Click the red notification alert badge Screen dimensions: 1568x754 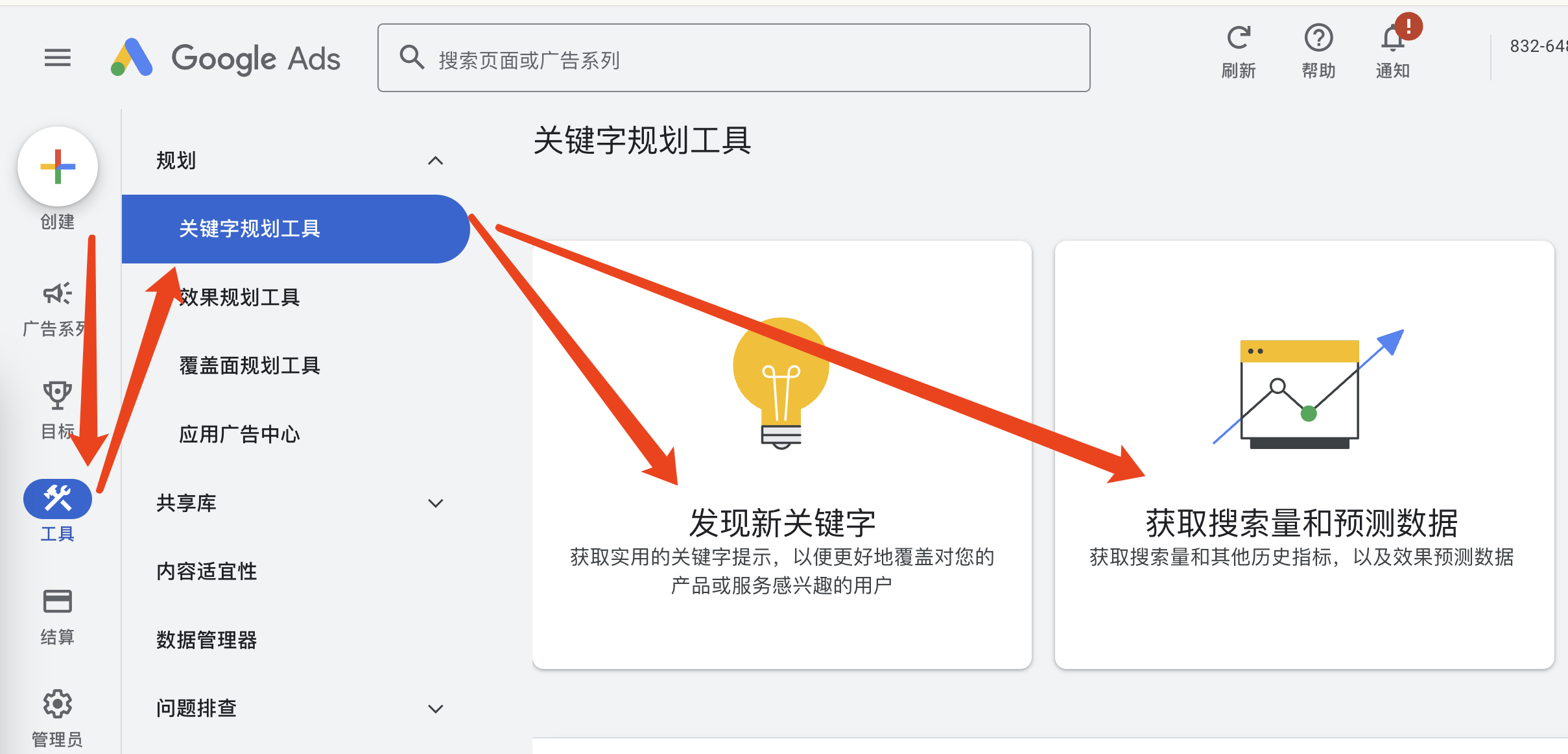coord(1408,26)
